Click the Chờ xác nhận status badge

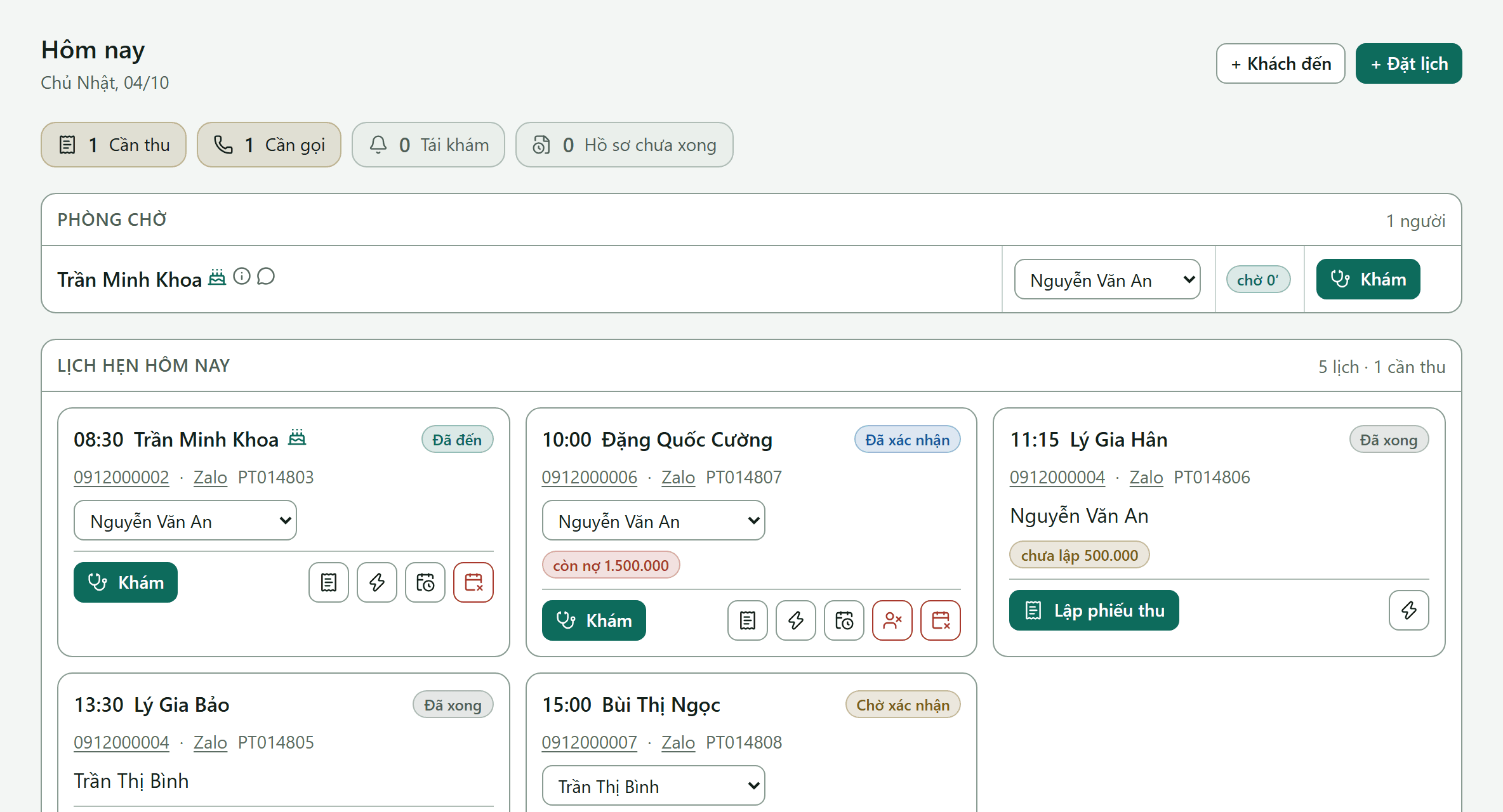pos(903,705)
